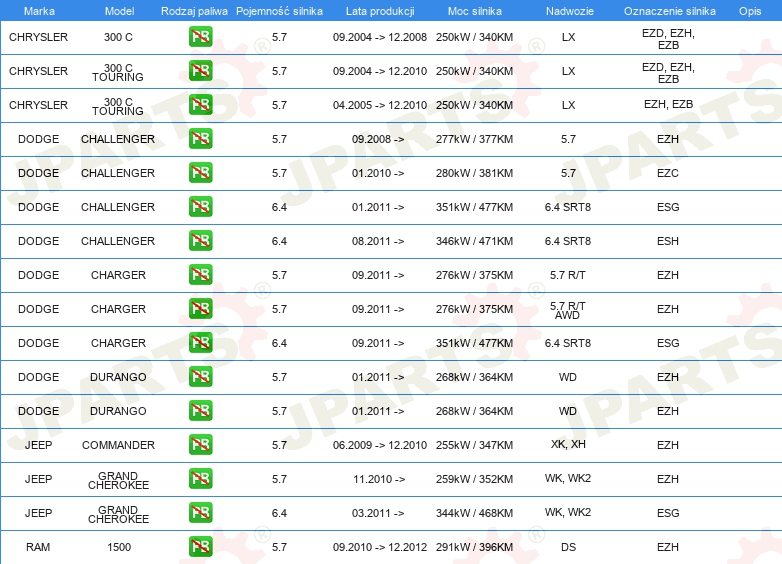
Task: Select the EZC engine code cell
Action: pyautogui.click(x=668, y=173)
